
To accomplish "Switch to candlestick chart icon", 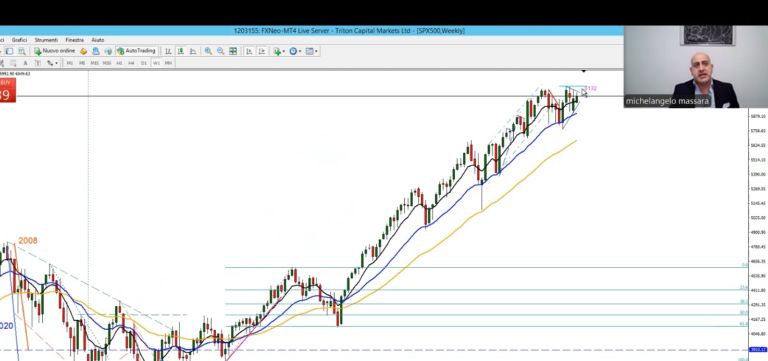I will pyautogui.click(x=181, y=51).
